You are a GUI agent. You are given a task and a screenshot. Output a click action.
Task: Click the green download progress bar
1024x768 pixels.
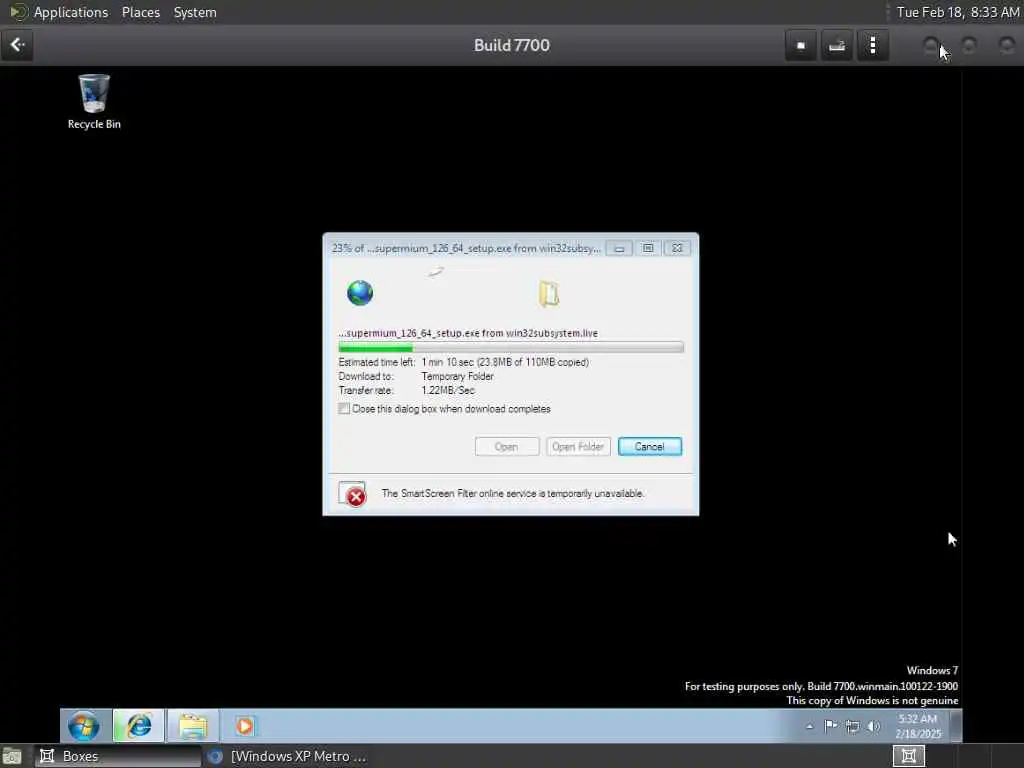click(511, 347)
